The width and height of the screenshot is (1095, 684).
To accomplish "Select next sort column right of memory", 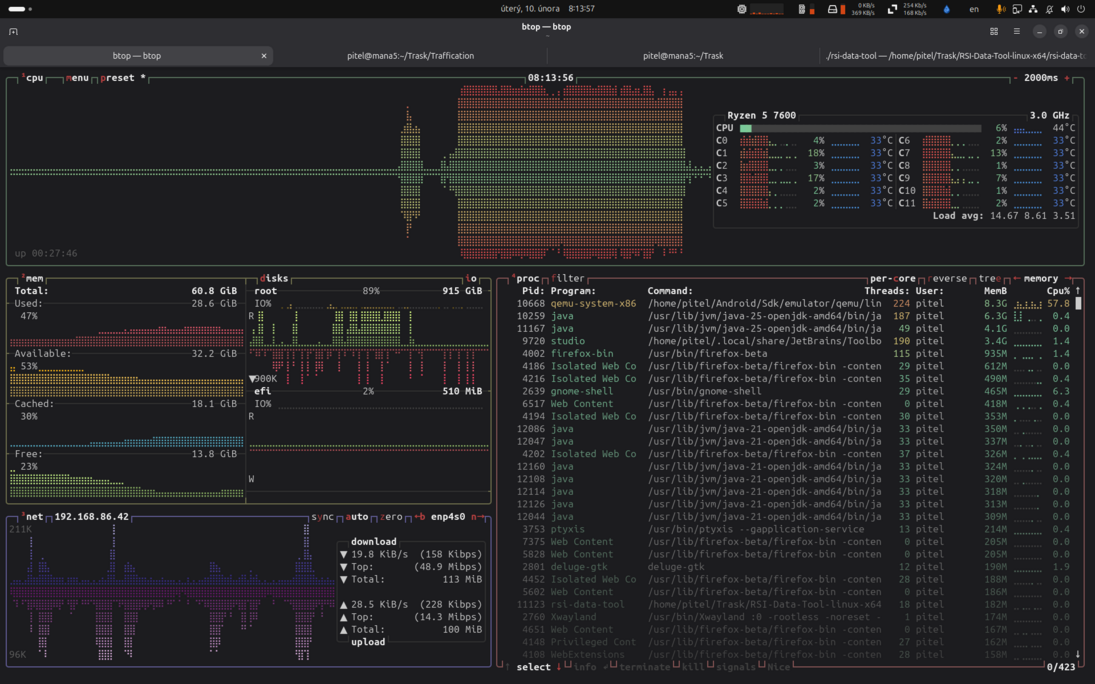I will point(1068,278).
